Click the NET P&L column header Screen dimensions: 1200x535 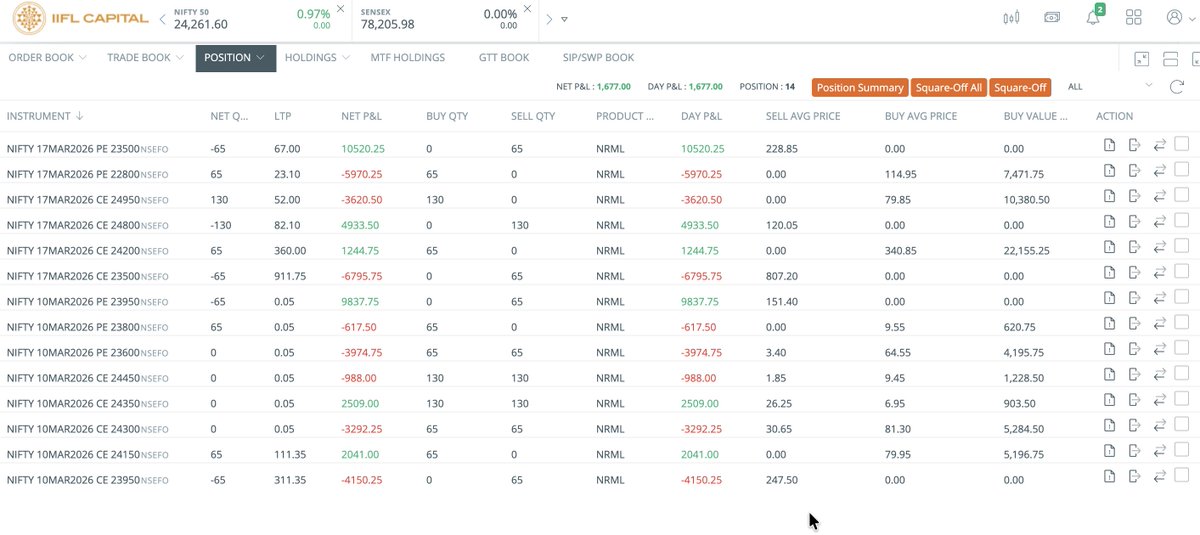point(362,116)
